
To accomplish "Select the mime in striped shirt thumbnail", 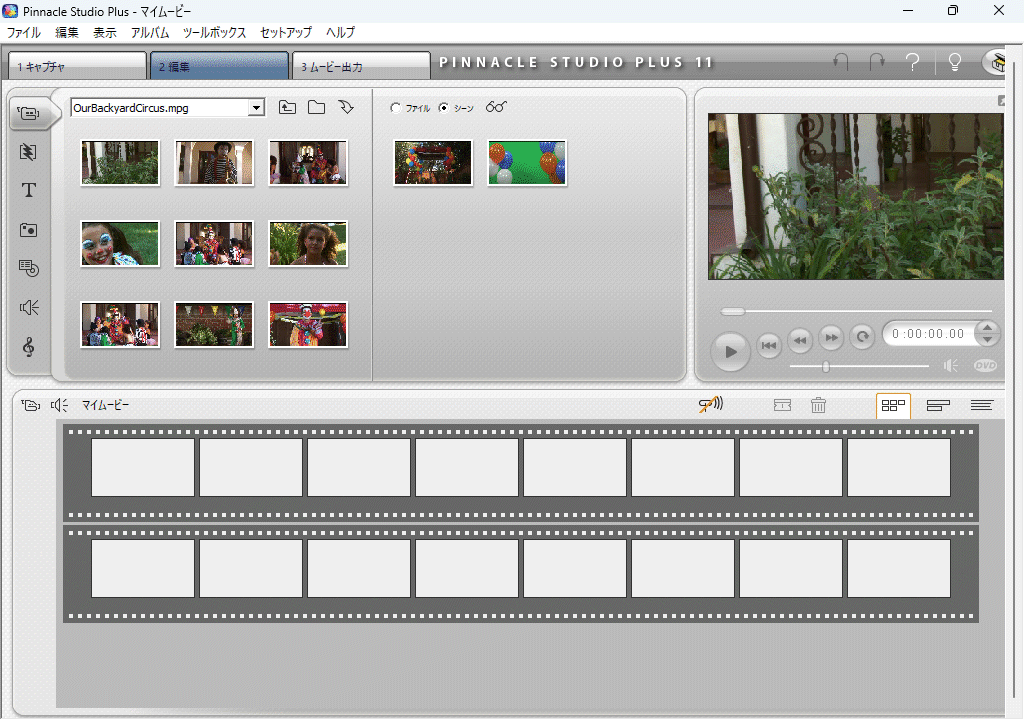I will pos(214,163).
